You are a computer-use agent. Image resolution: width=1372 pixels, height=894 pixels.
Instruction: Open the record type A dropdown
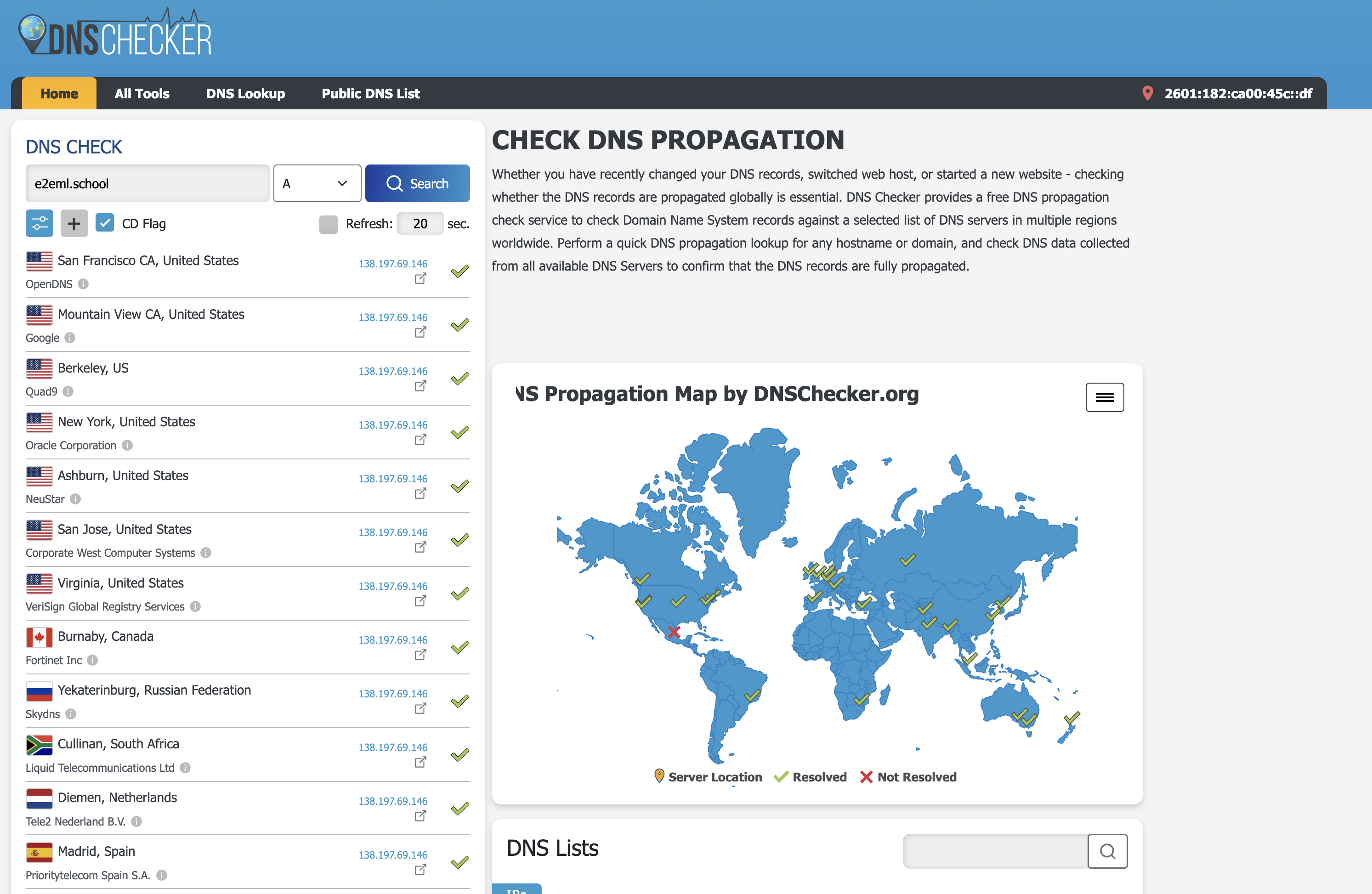(317, 183)
